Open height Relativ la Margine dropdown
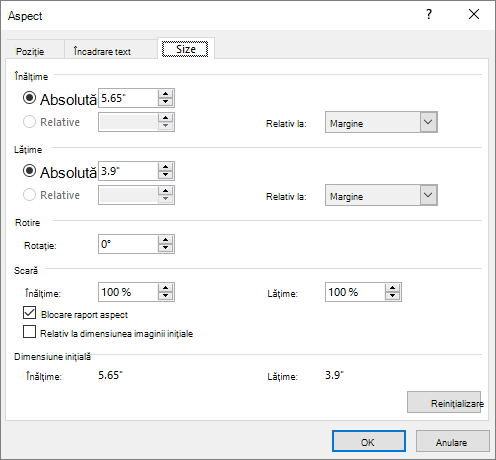Viewport: 496px width, 460px height. coord(381,122)
